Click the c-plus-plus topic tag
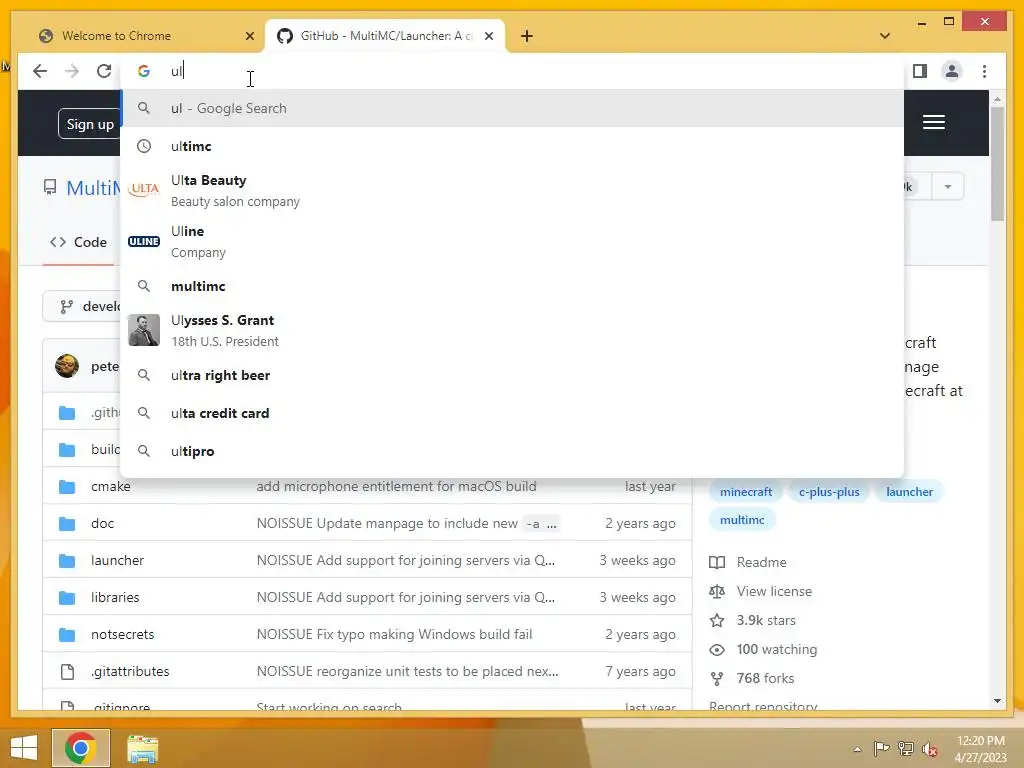1024x768 pixels. tap(829, 492)
